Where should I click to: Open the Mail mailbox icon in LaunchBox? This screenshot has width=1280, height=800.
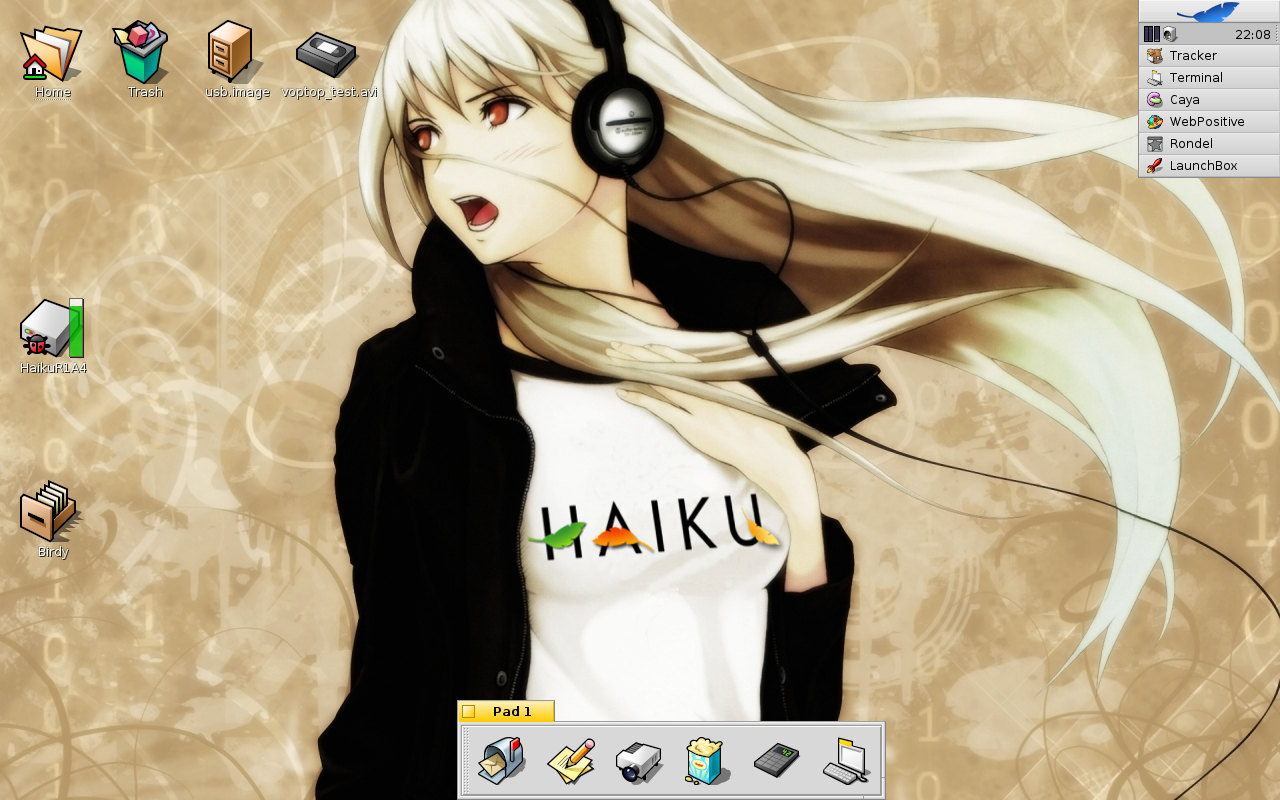point(501,762)
